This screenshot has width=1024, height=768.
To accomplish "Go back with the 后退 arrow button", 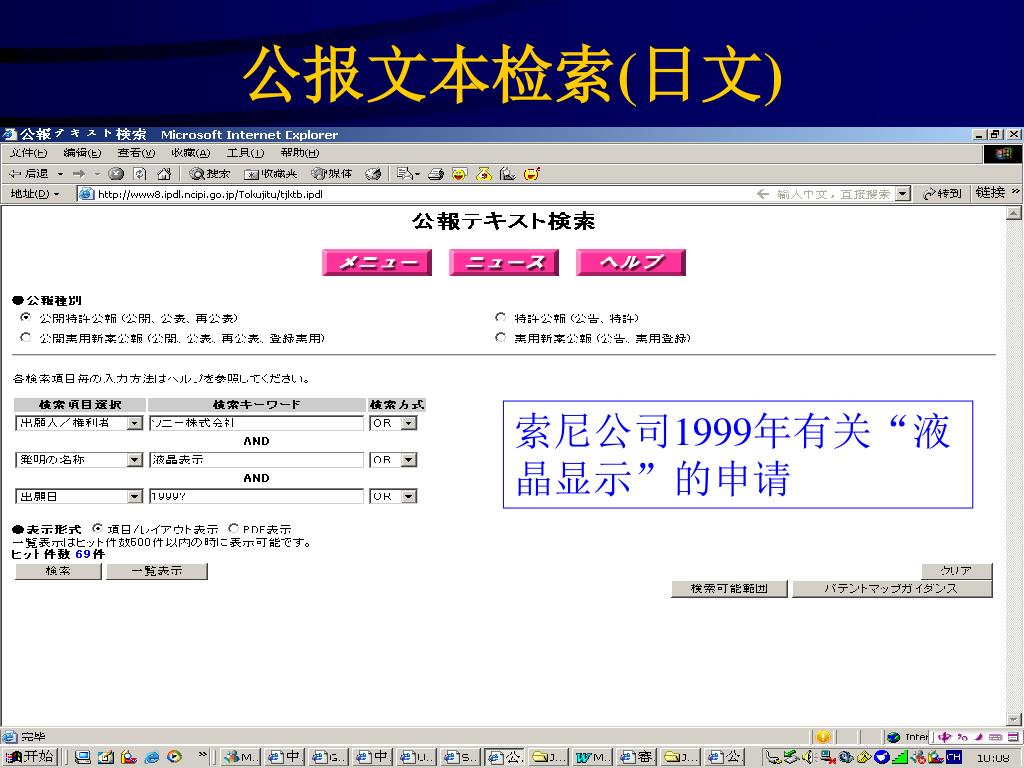I will tap(29, 174).
